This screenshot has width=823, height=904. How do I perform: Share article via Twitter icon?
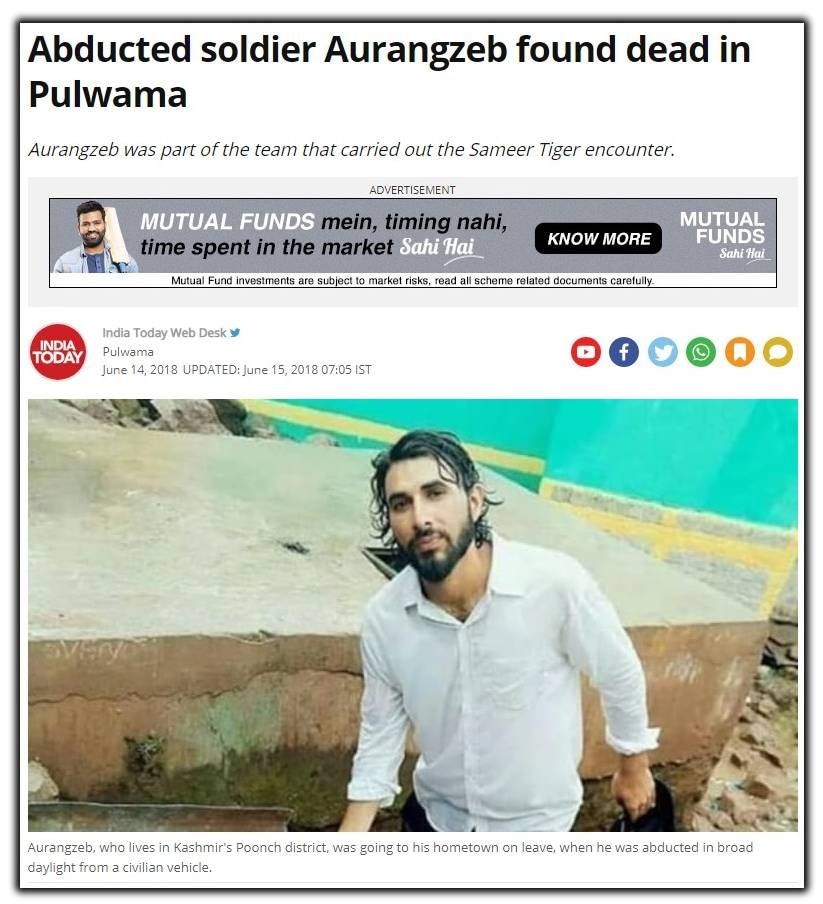click(663, 352)
